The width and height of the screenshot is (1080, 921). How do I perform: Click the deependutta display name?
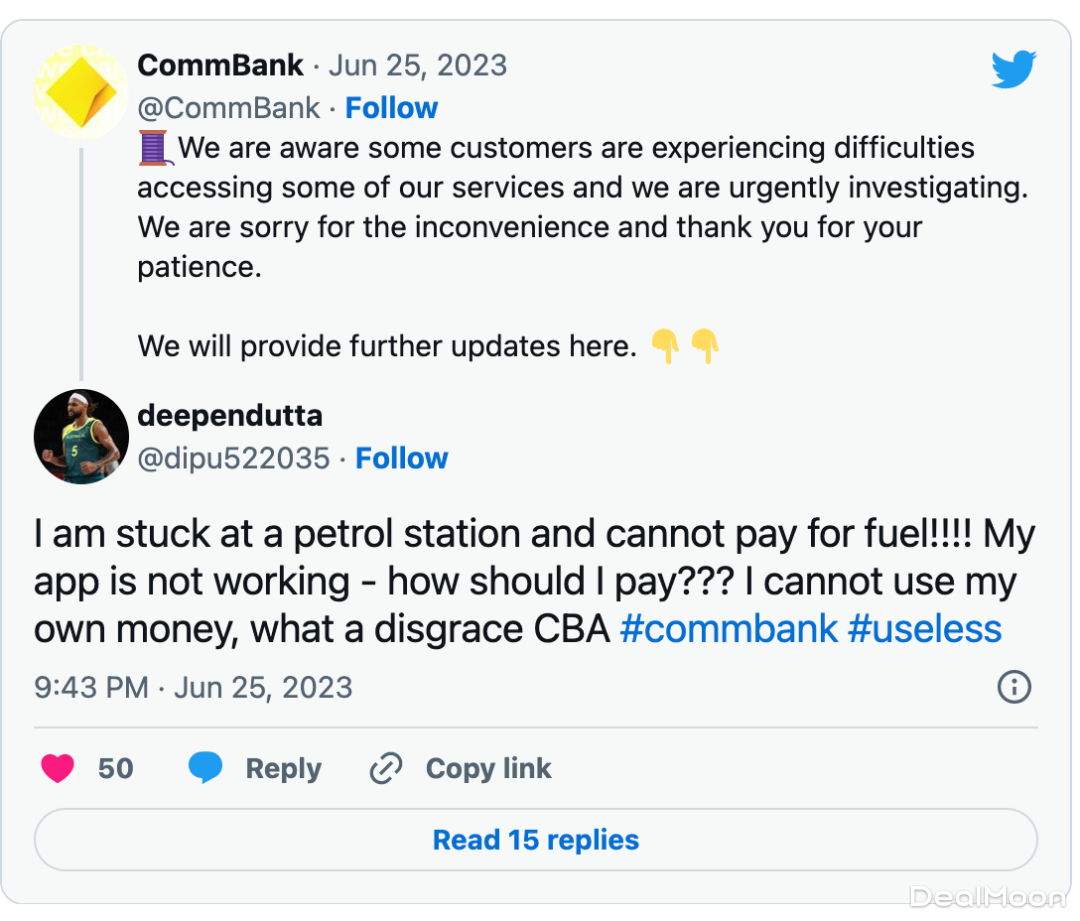[230, 415]
